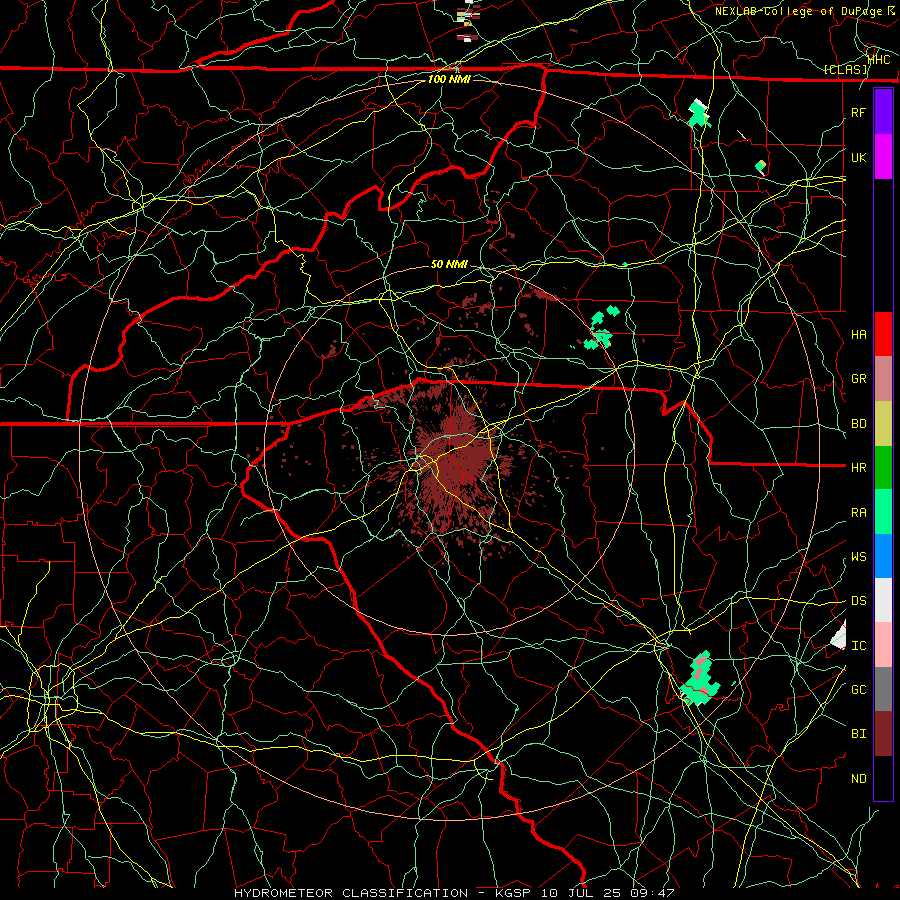The height and width of the screenshot is (900, 900).
Task: Click the white DS legend swatch
Action: coord(883,600)
